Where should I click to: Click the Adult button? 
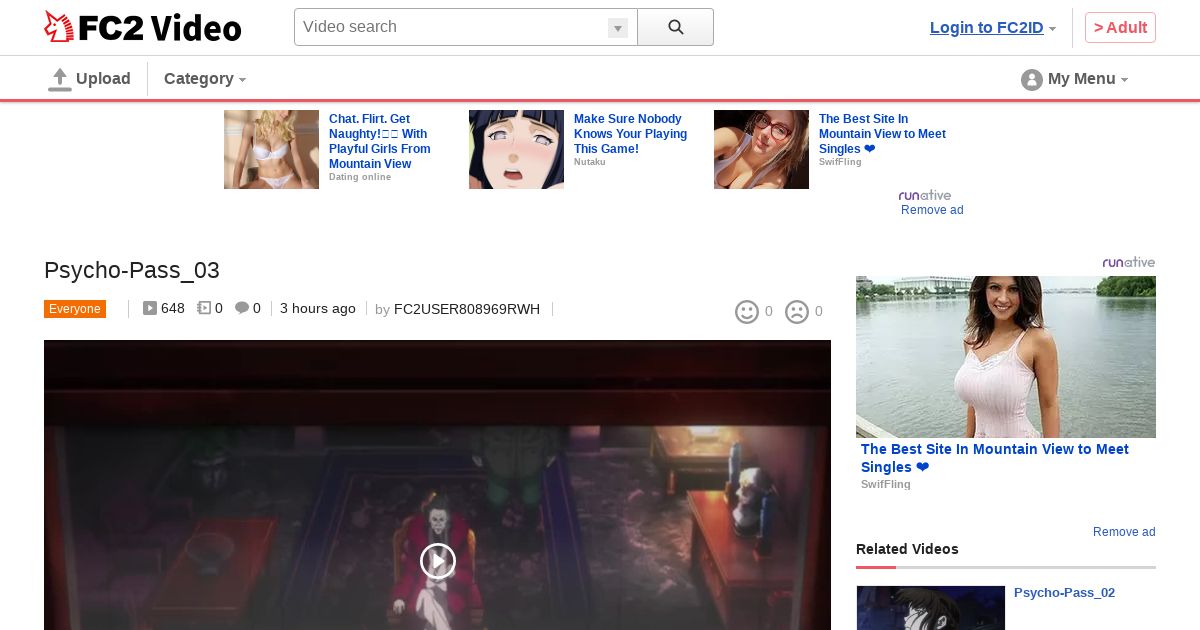pos(1120,28)
